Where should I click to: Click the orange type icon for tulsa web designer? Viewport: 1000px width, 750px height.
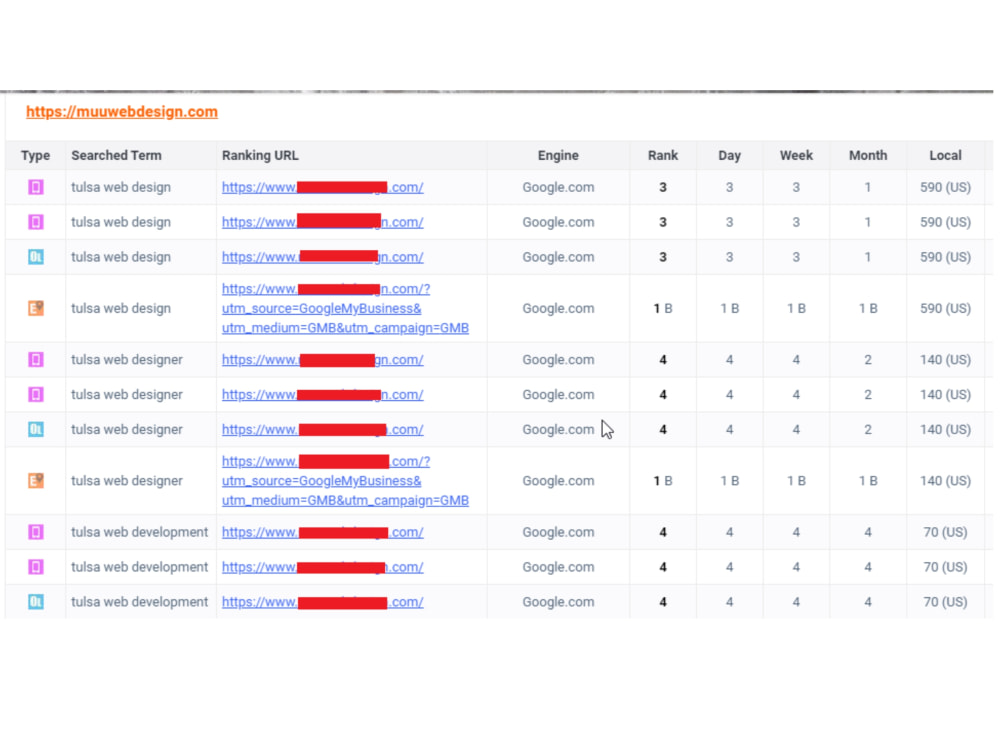[36, 480]
